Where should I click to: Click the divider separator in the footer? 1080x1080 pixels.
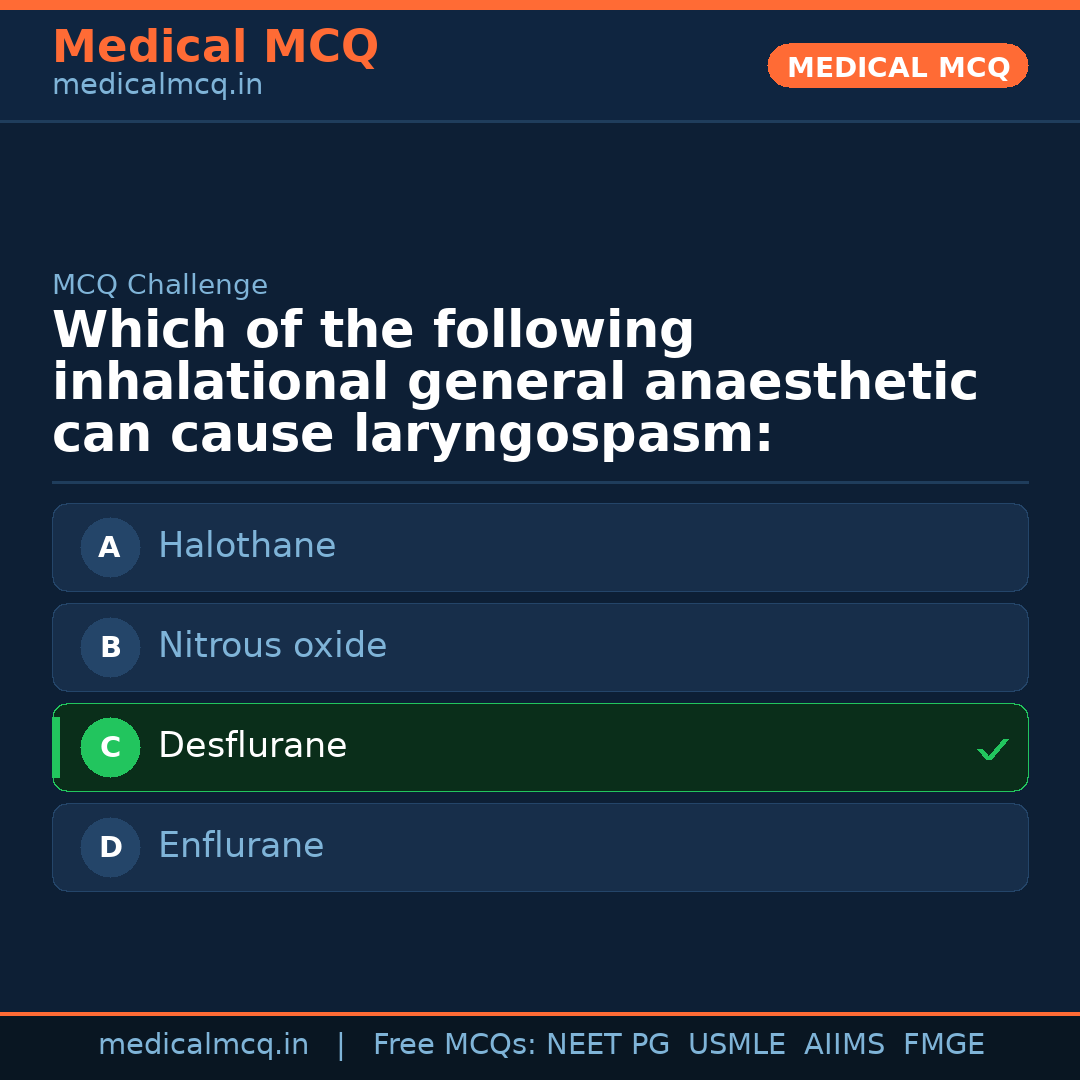pyautogui.click(x=341, y=1044)
